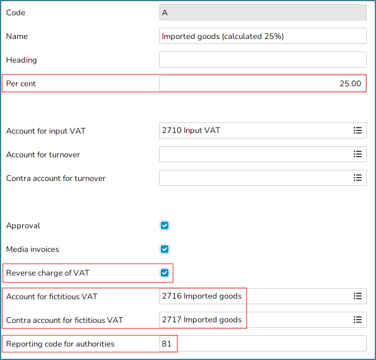Image resolution: width=376 pixels, height=360 pixels.
Task: Open list for contra account for turnover
Action: (x=357, y=178)
